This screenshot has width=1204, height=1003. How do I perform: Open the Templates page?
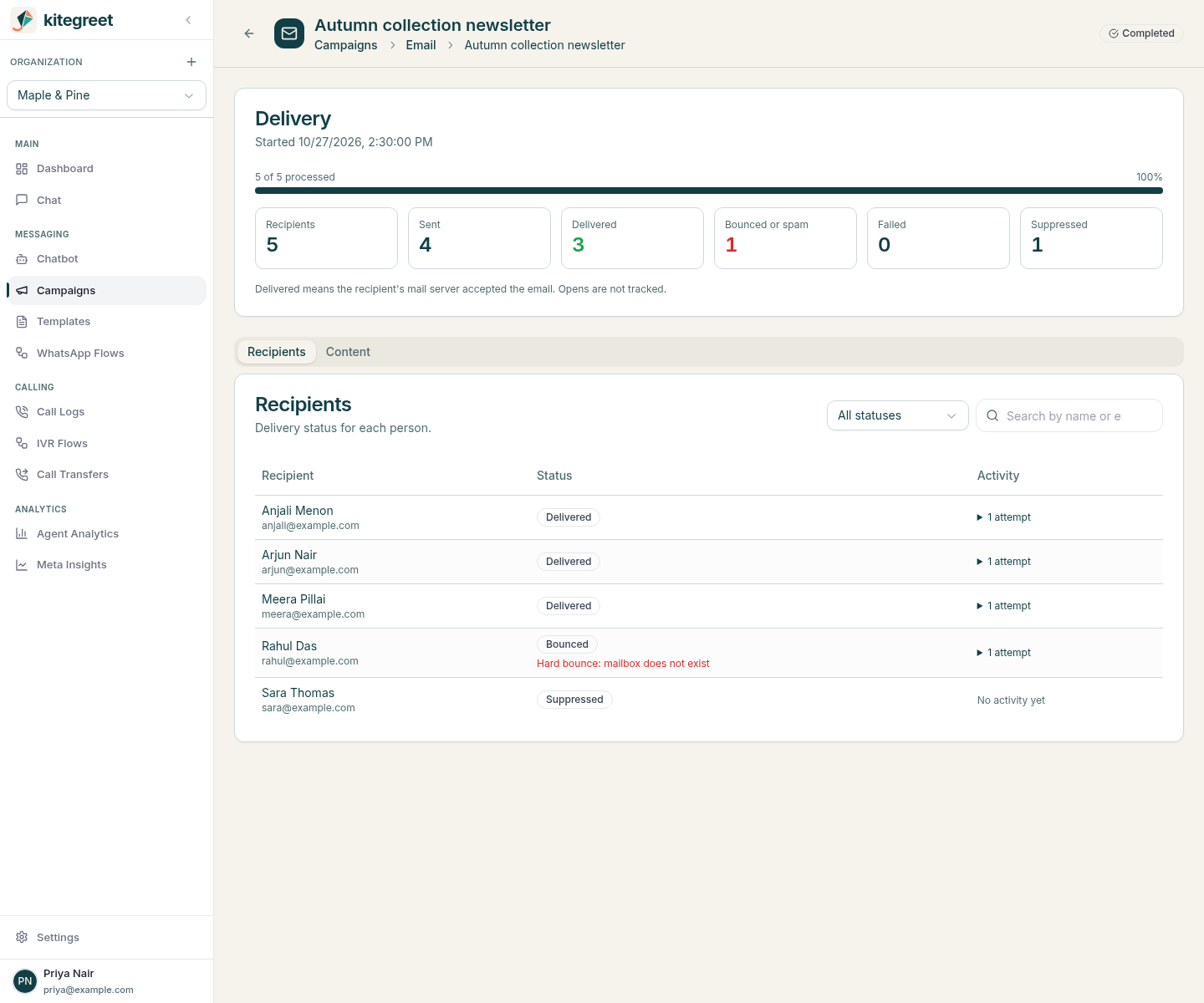106,322
